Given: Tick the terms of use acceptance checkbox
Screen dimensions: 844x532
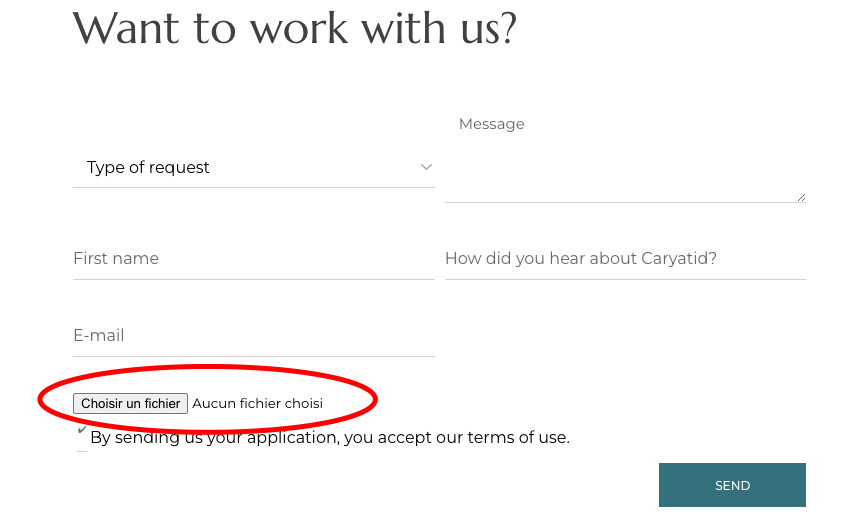Looking at the screenshot, I should (82, 431).
